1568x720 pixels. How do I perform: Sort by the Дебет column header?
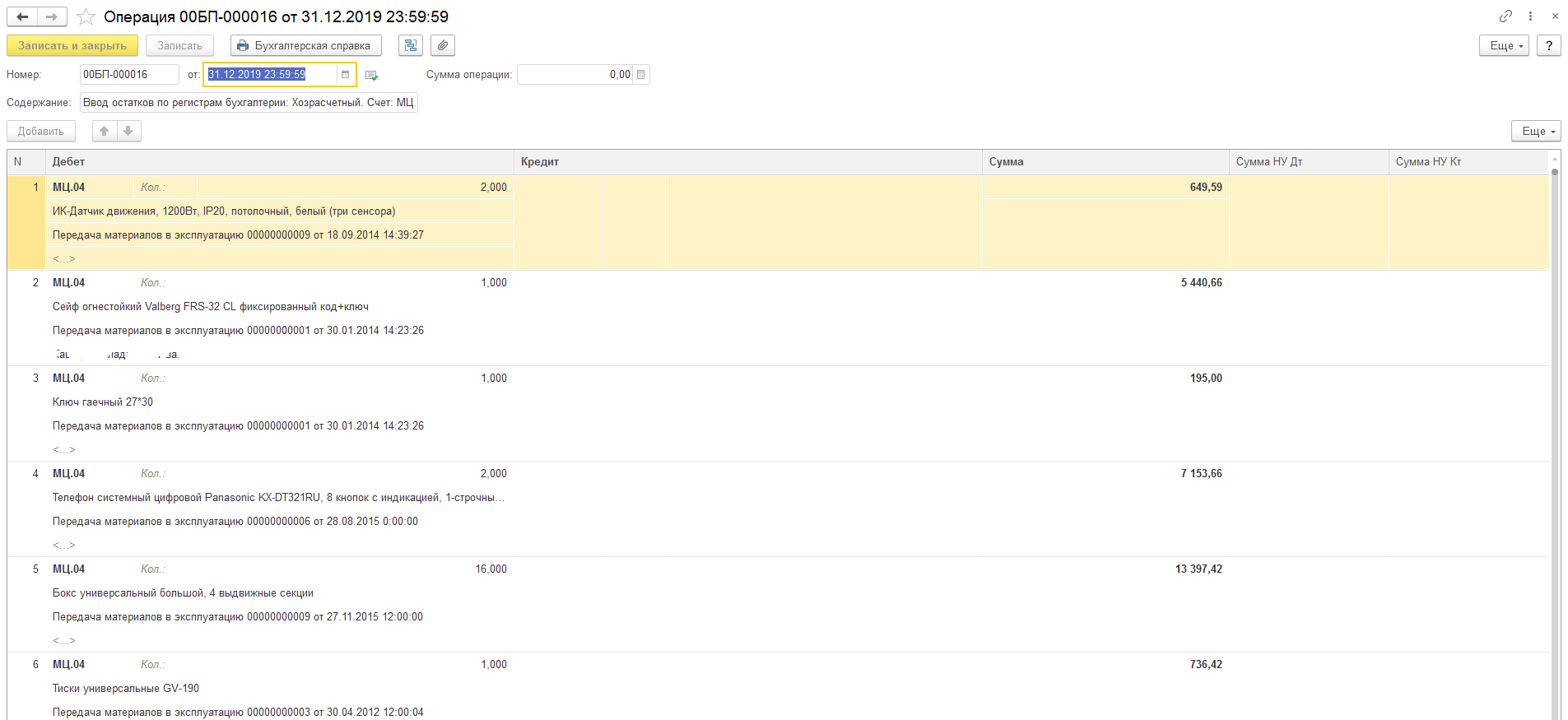[x=280, y=162]
